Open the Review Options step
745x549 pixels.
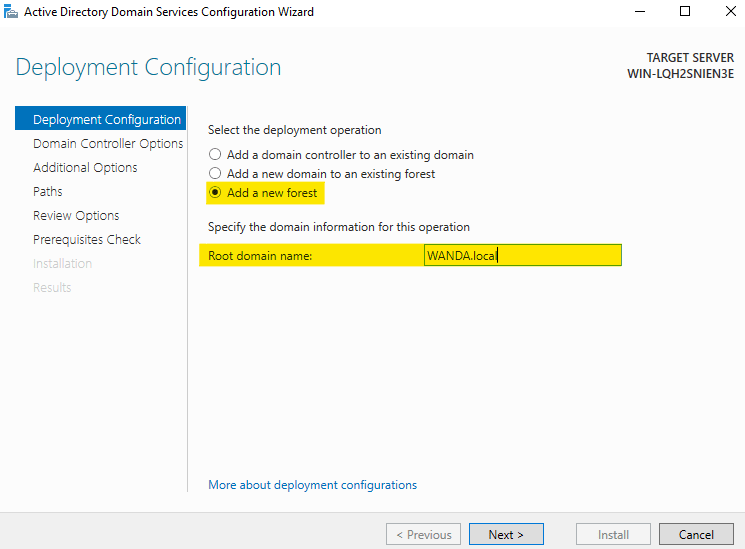pos(76,216)
